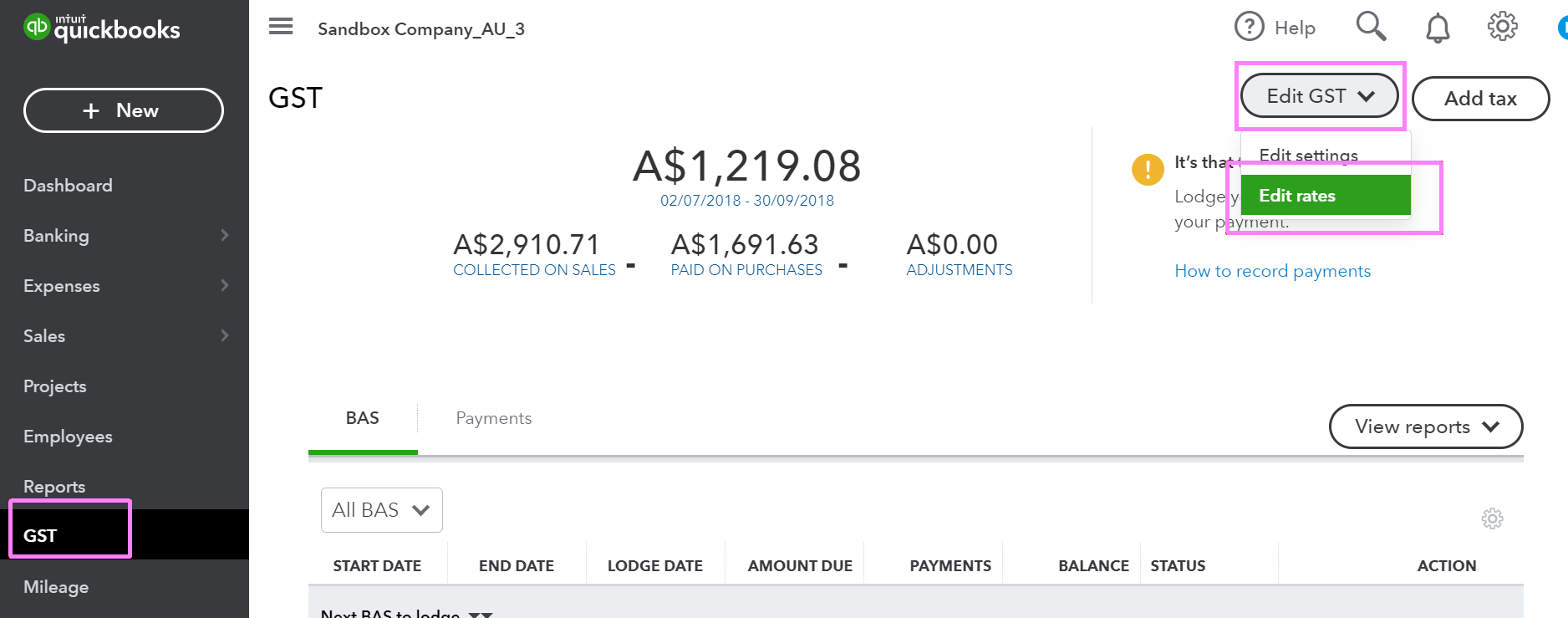Open Reports in the sidebar
1568x618 pixels.
point(54,487)
